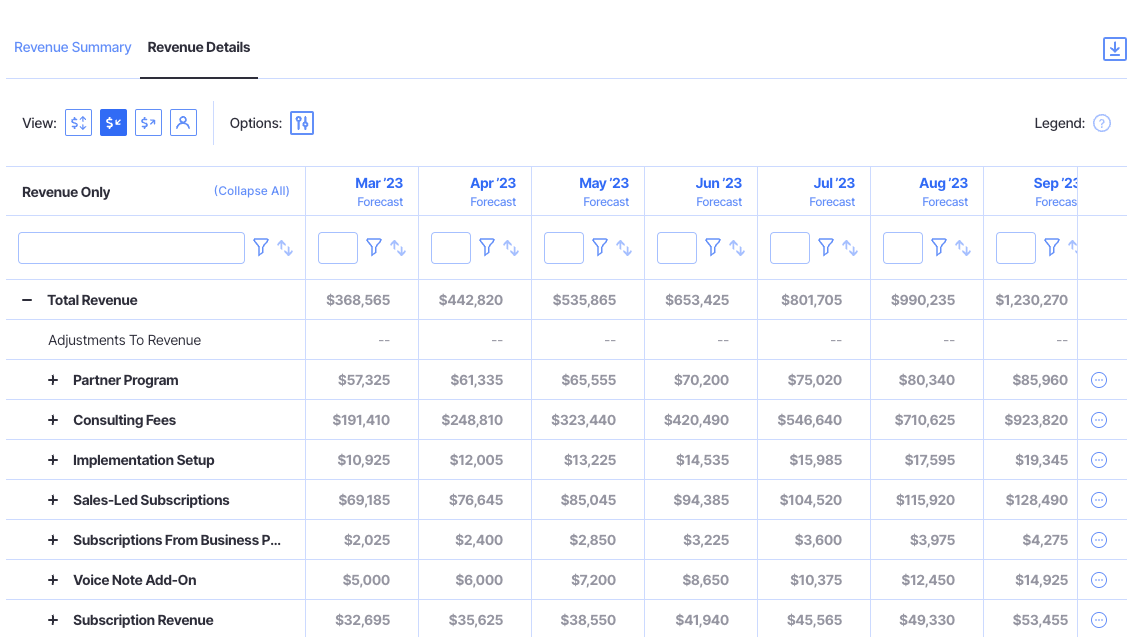1145x637 pixels.
Task: Toggle the filter for May '23 column
Action: (600, 246)
